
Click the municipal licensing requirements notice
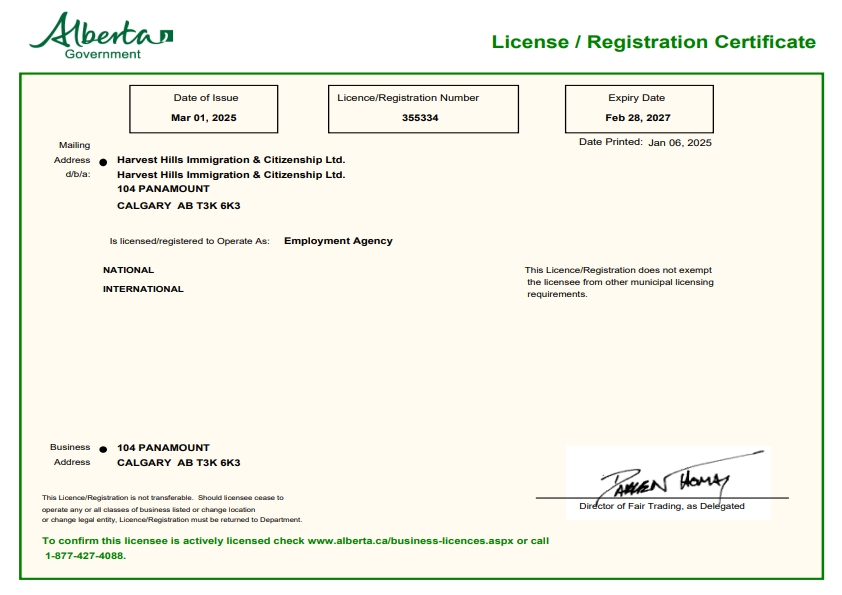pyautogui.click(x=619, y=282)
